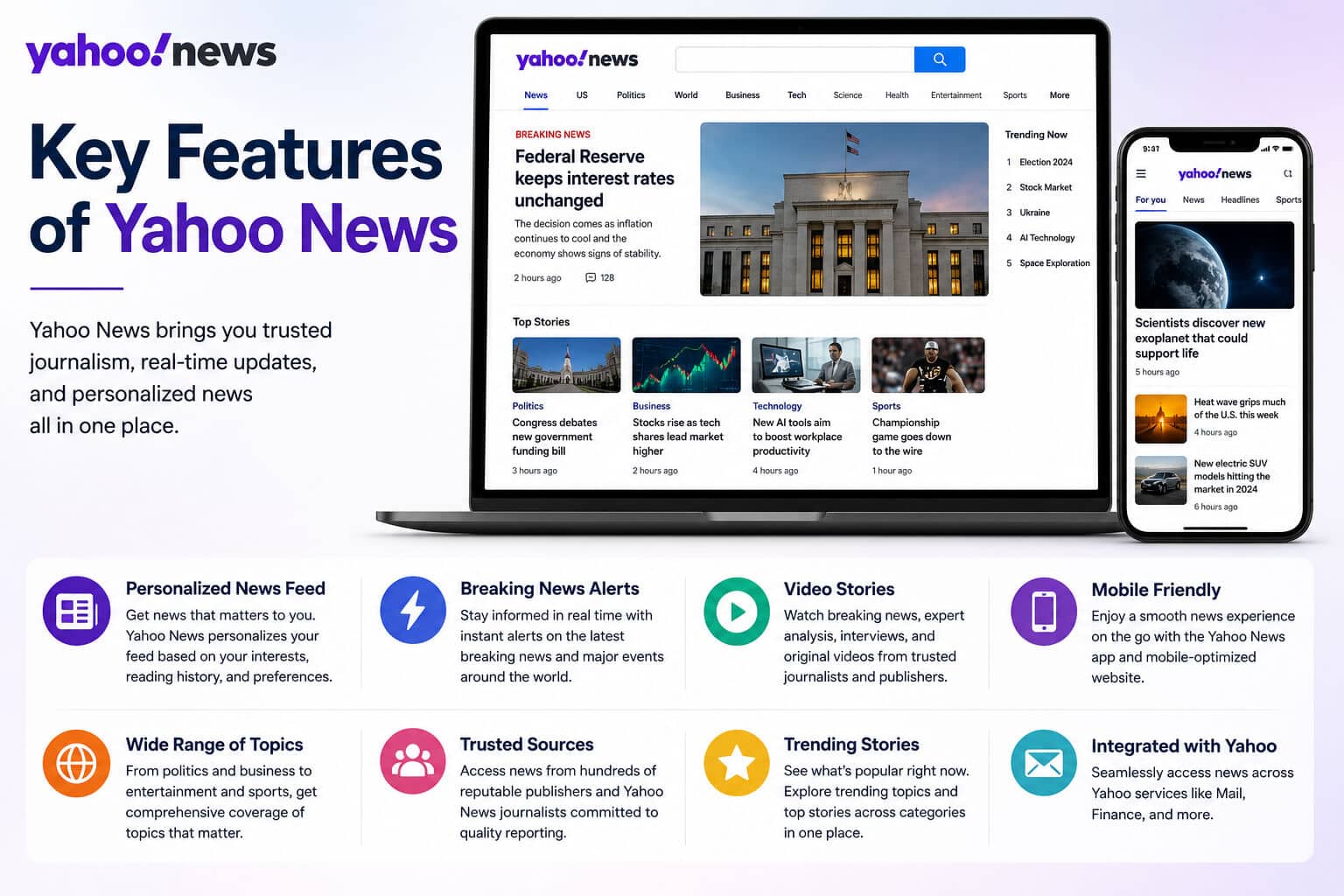Image resolution: width=1344 pixels, height=896 pixels.
Task: Open trending topic Stock Market
Action: [x=1045, y=187]
